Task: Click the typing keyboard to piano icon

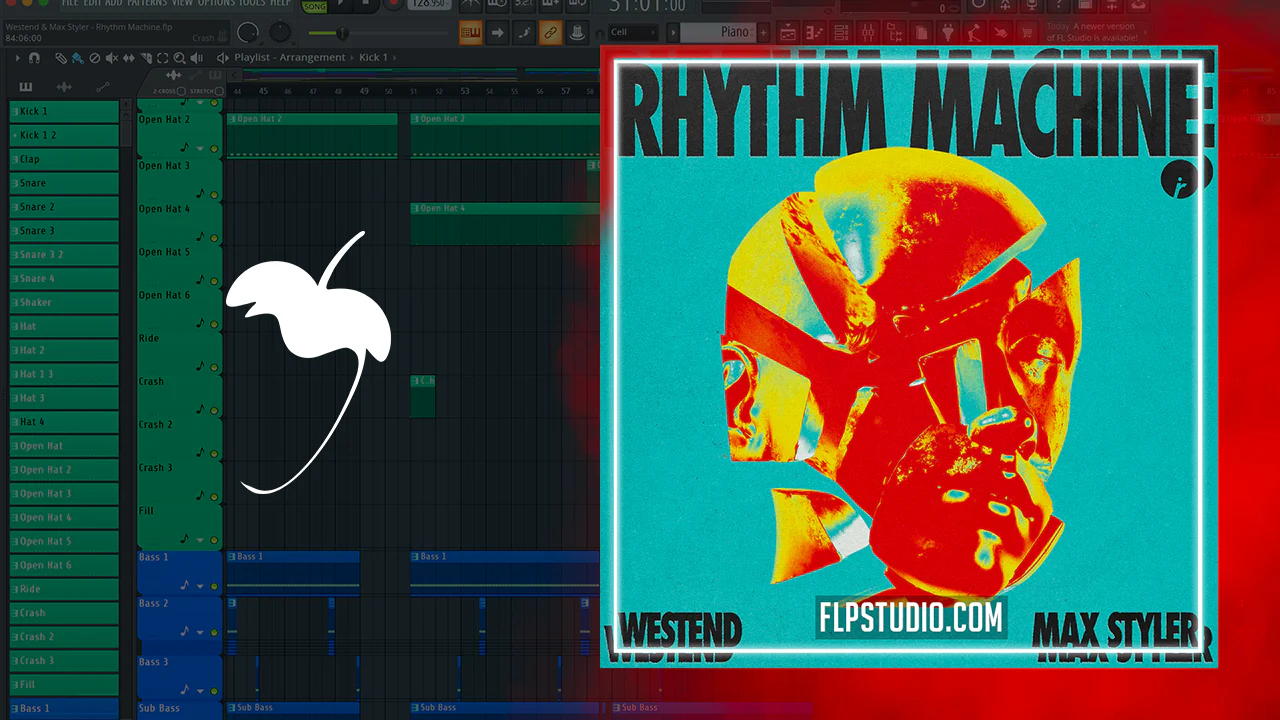Action: 471,33
